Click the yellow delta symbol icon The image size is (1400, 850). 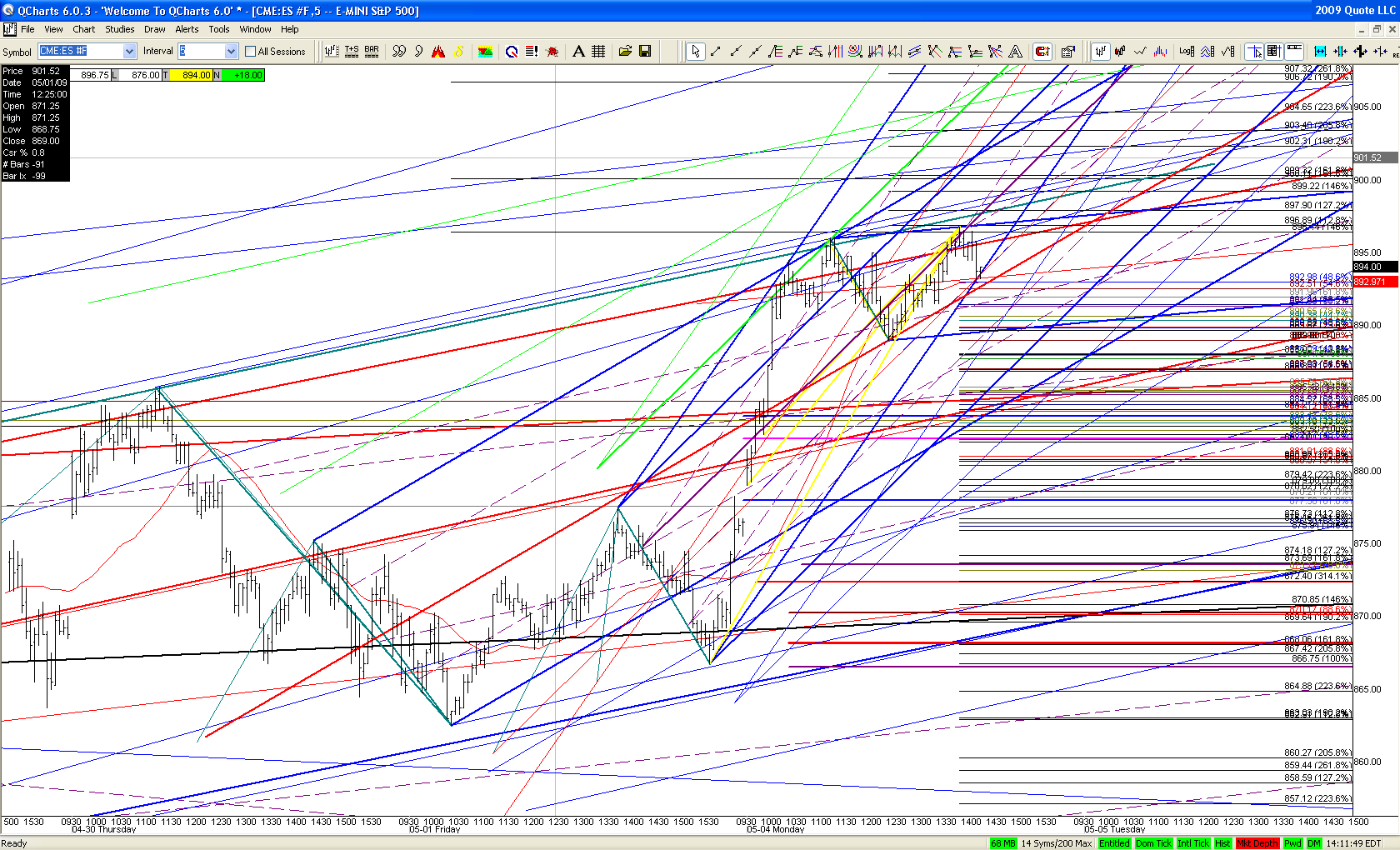(x=458, y=52)
